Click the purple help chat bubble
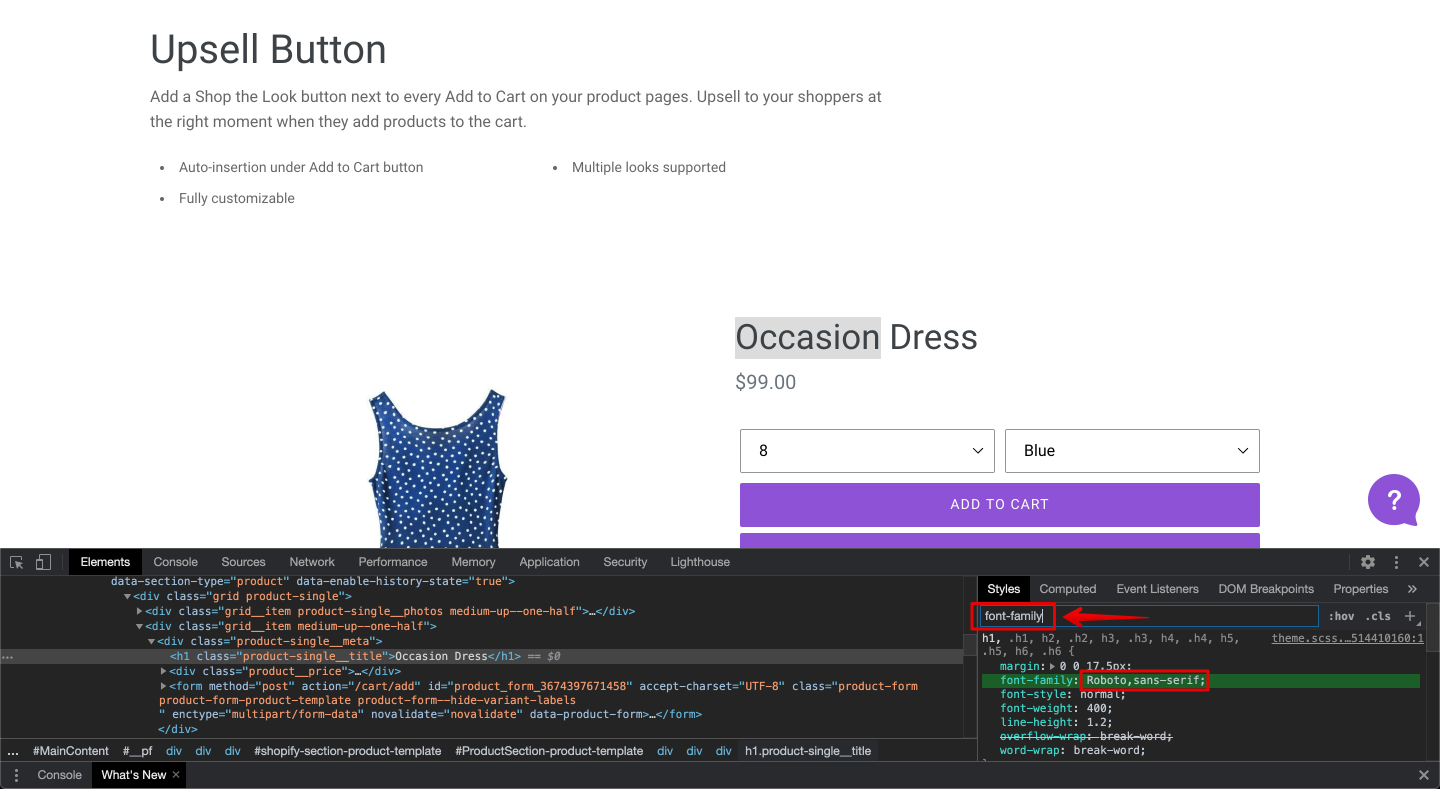The width and height of the screenshot is (1440, 789). (x=1394, y=499)
